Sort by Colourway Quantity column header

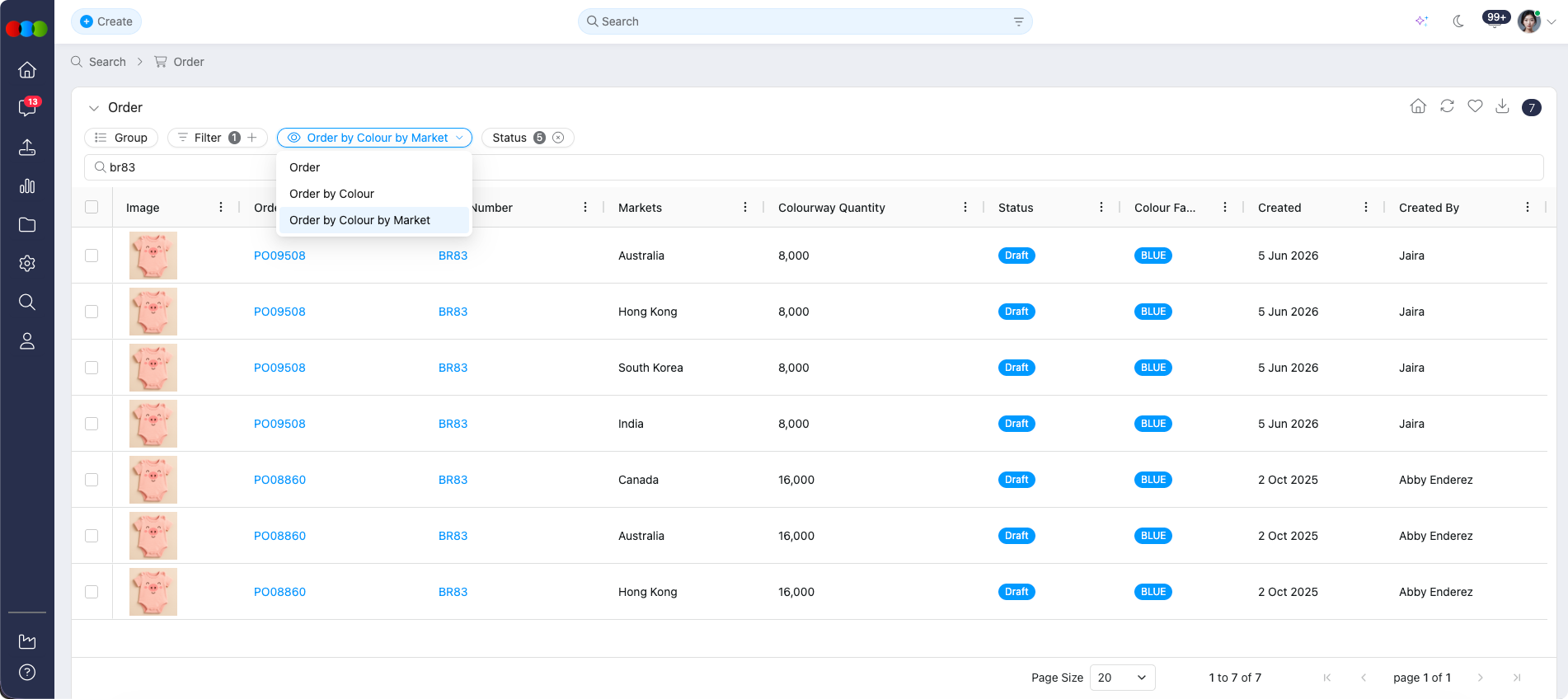pos(831,208)
